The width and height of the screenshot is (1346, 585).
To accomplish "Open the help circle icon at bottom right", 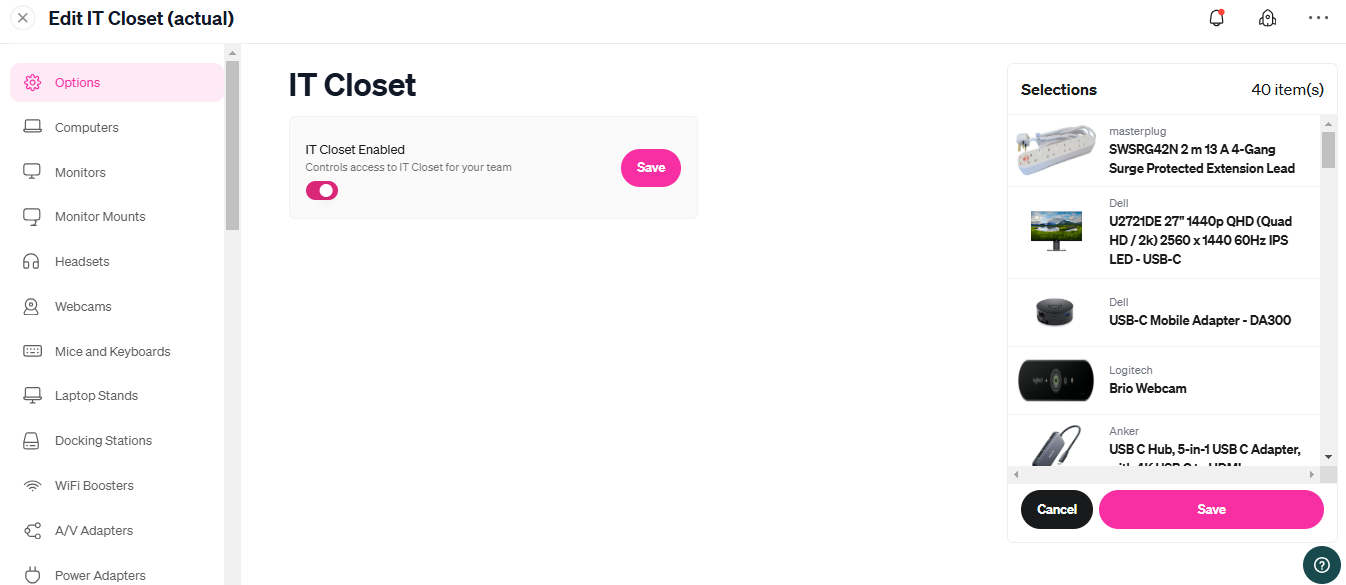I will tap(1321, 565).
